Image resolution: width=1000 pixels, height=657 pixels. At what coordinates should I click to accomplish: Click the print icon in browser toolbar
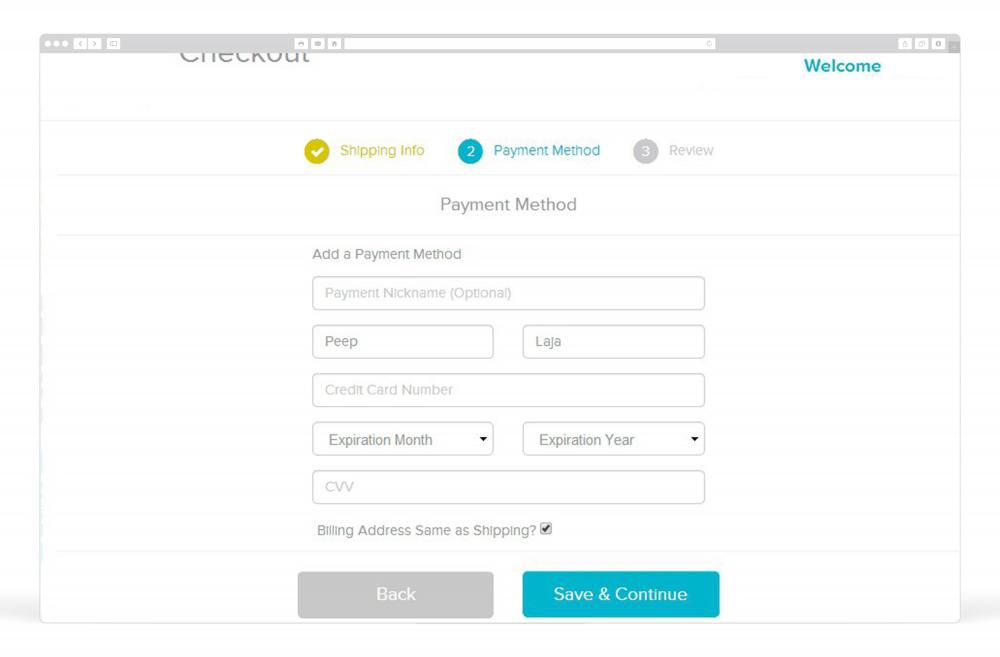[301, 43]
